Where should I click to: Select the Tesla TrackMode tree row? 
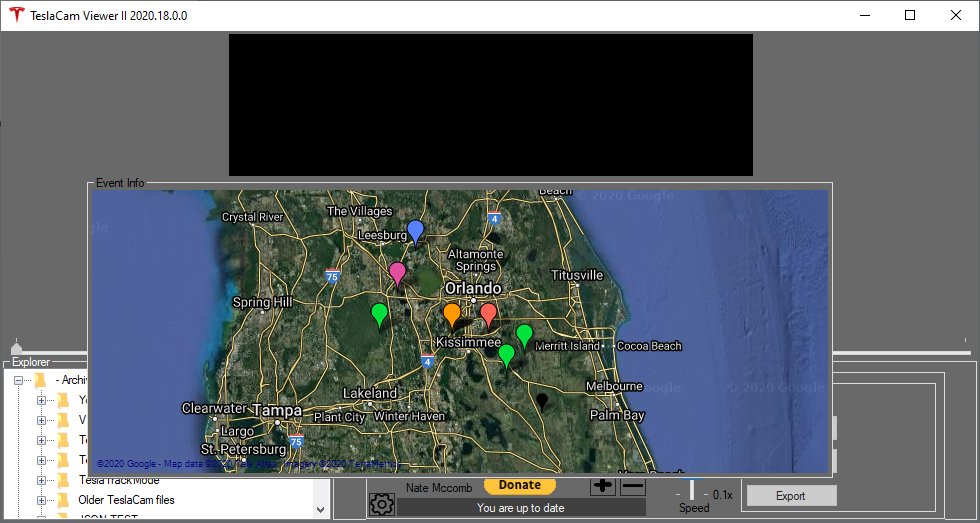click(x=119, y=480)
